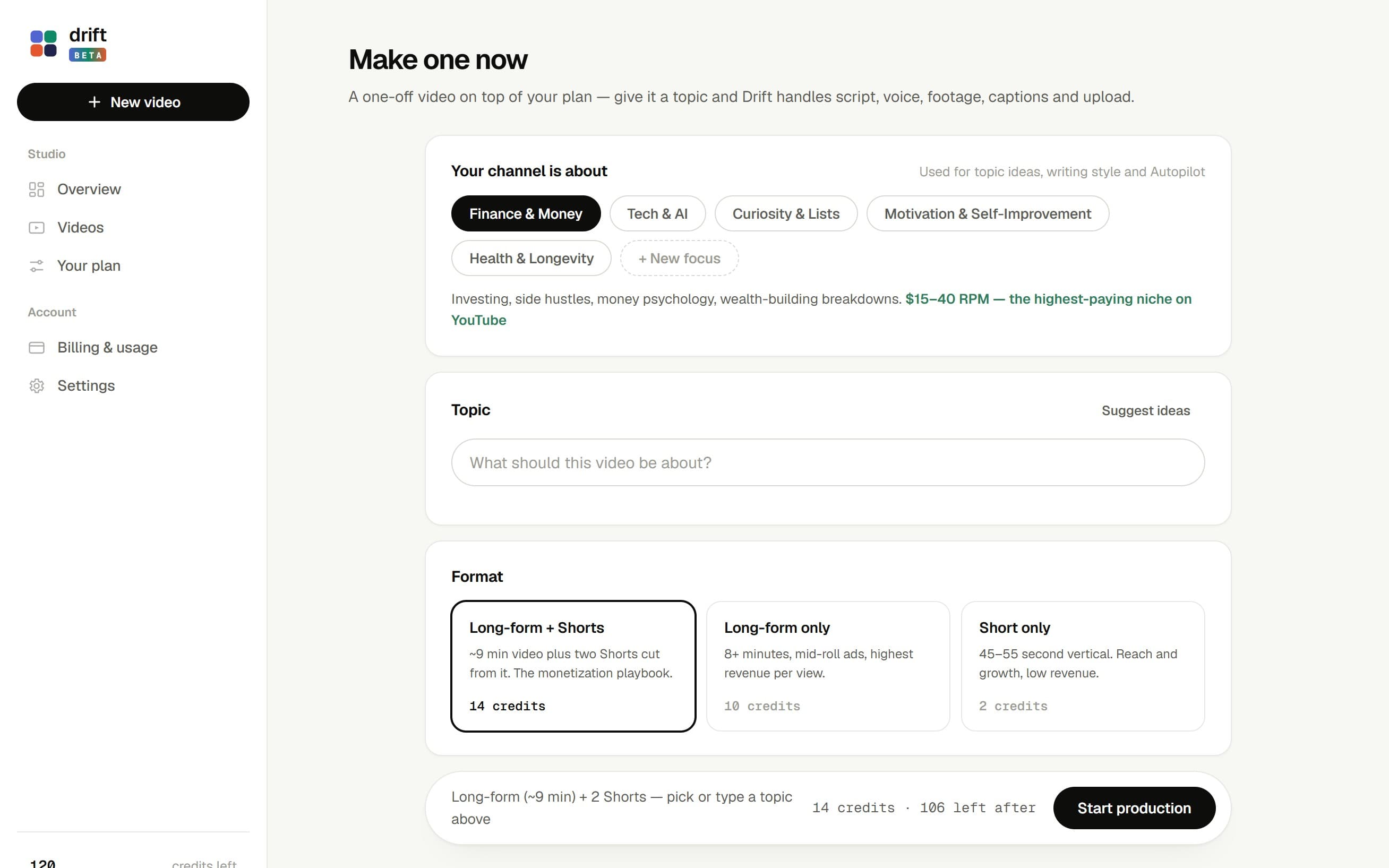Open Your plan in the sidebar
This screenshot has width=1389, height=868.
133,266
